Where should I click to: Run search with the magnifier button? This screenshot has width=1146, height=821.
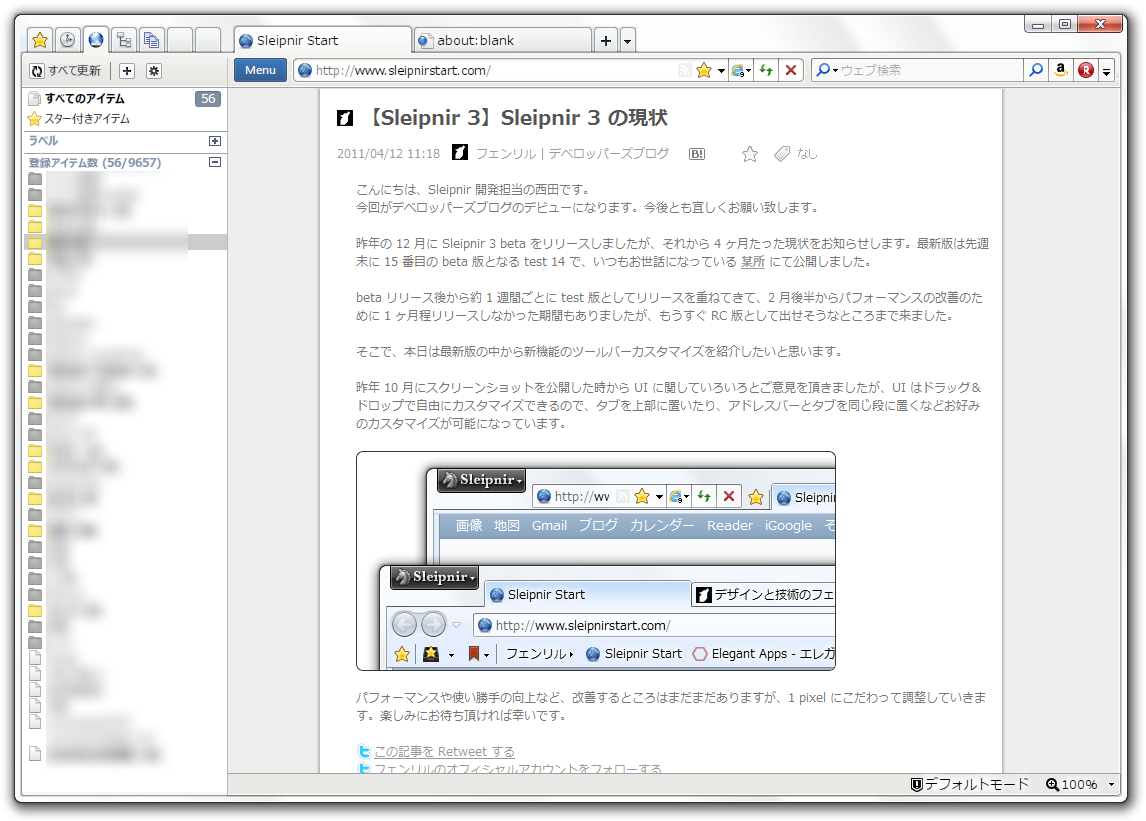pyautogui.click(x=1036, y=70)
